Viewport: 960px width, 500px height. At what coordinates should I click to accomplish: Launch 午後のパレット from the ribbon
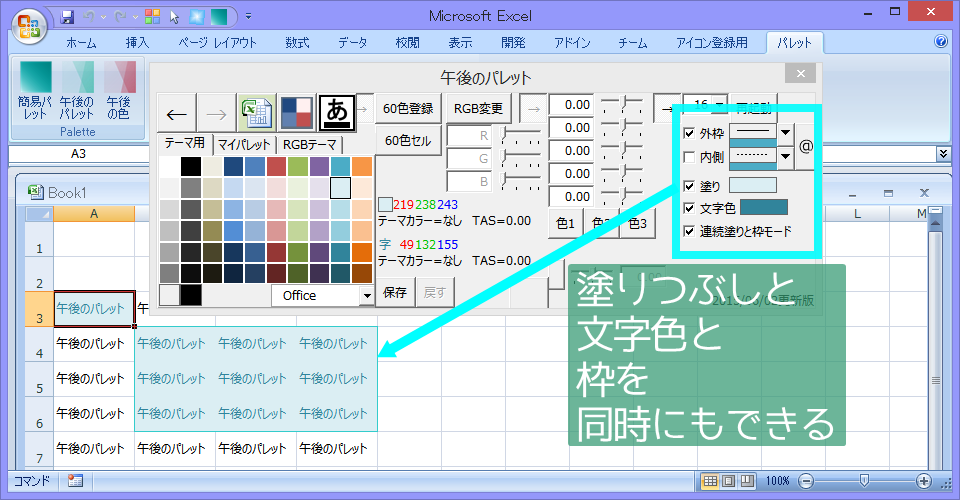pyautogui.click(x=77, y=91)
